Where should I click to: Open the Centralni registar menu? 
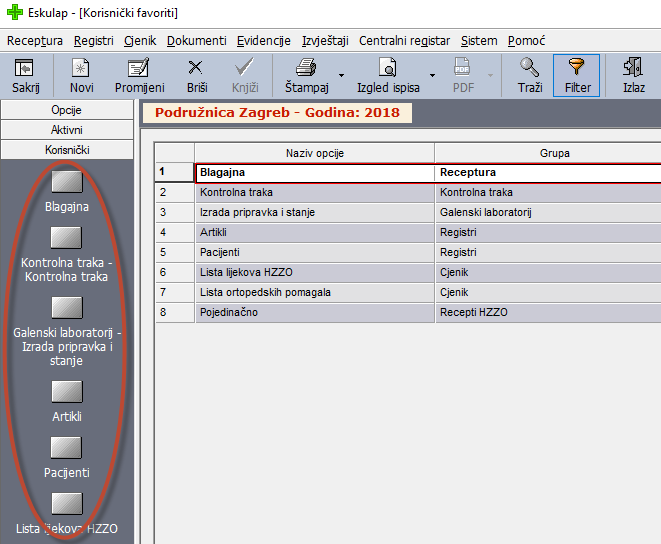coord(405,41)
